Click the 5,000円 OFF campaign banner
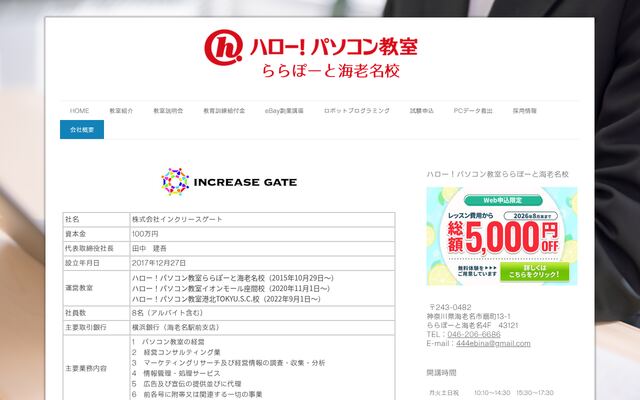 tap(502, 236)
